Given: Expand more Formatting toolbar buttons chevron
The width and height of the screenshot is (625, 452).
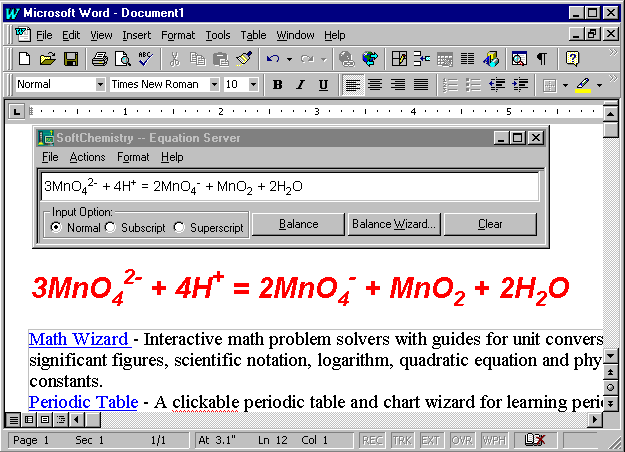Looking at the screenshot, I should point(613,78).
